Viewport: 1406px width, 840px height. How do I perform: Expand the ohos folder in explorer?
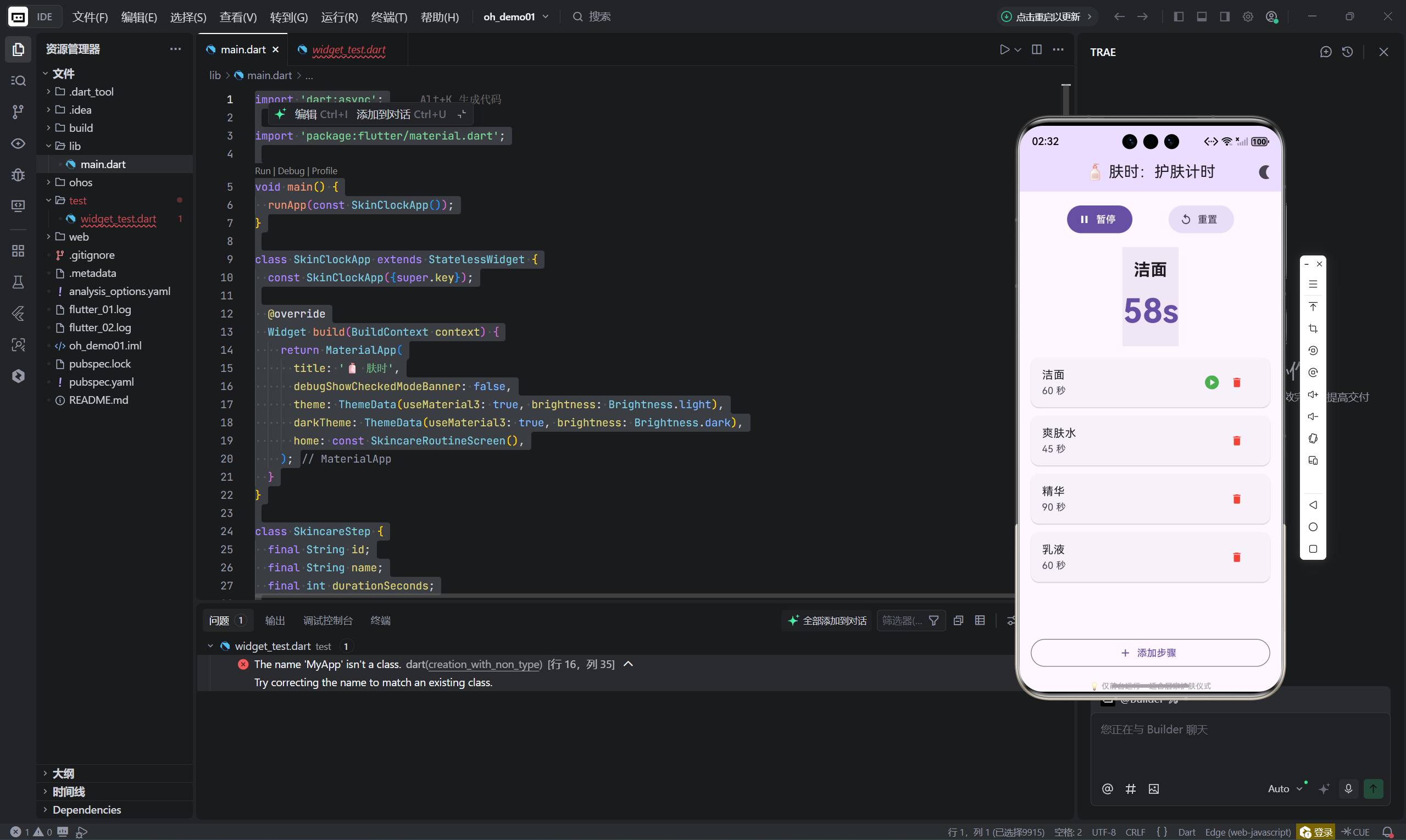click(x=80, y=182)
